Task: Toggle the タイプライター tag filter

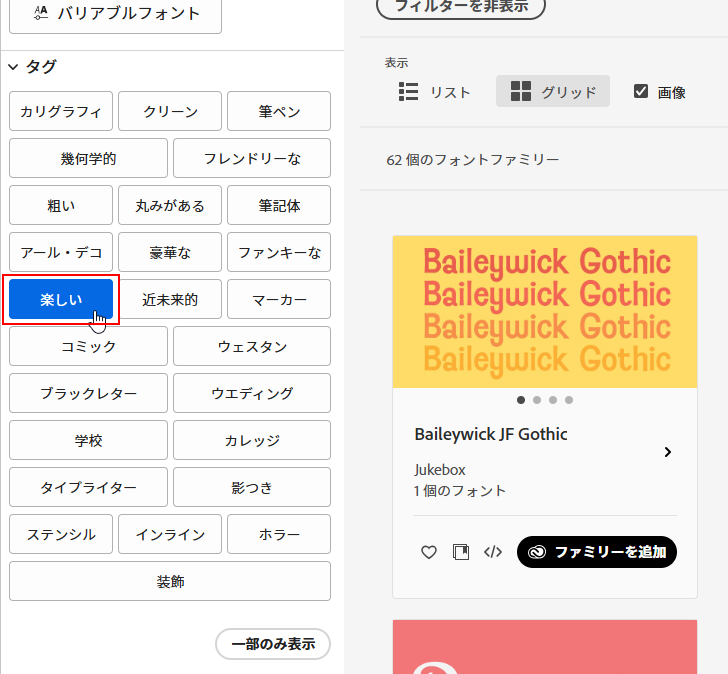Action: point(88,487)
